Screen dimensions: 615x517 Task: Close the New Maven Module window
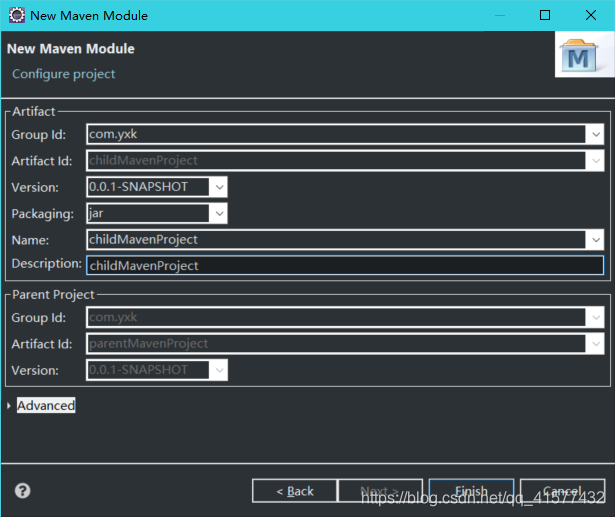point(591,15)
